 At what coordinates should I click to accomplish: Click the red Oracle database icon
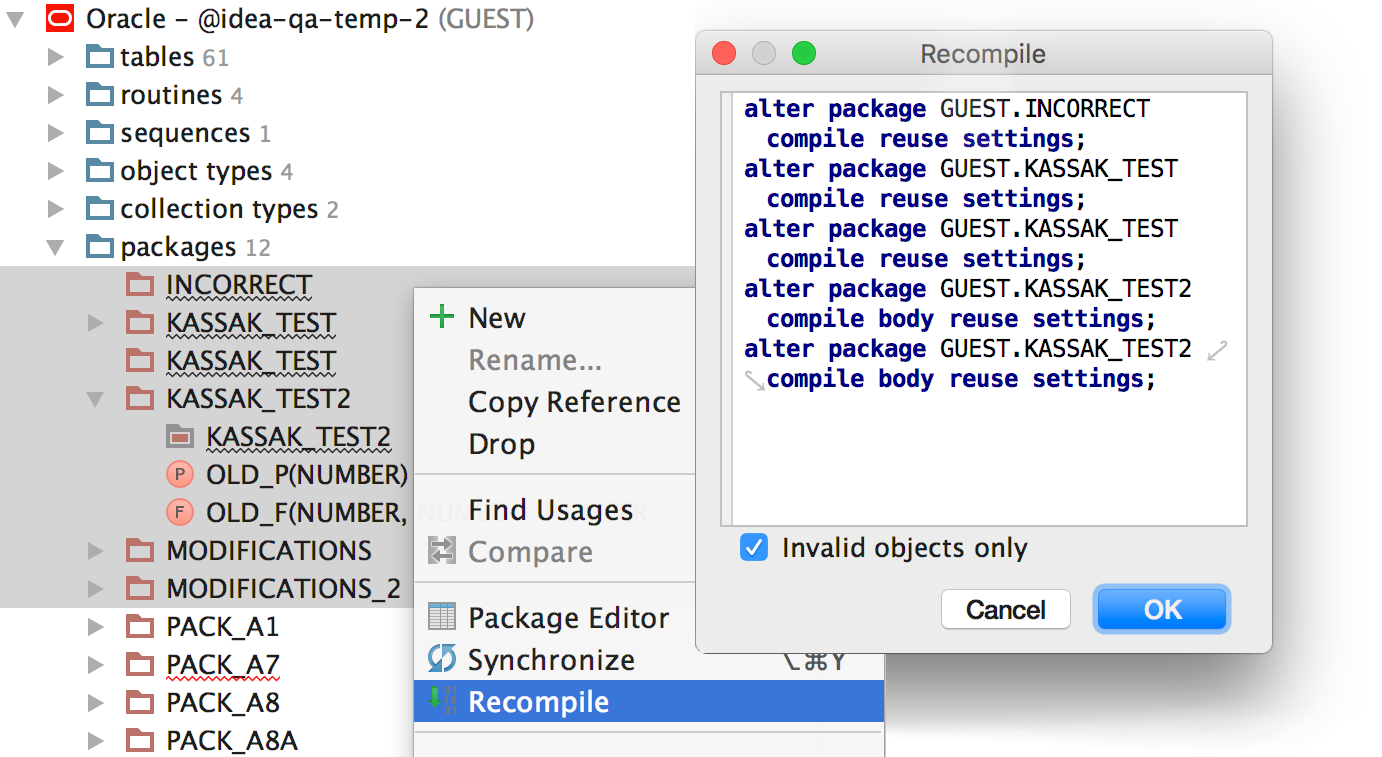point(61,18)
